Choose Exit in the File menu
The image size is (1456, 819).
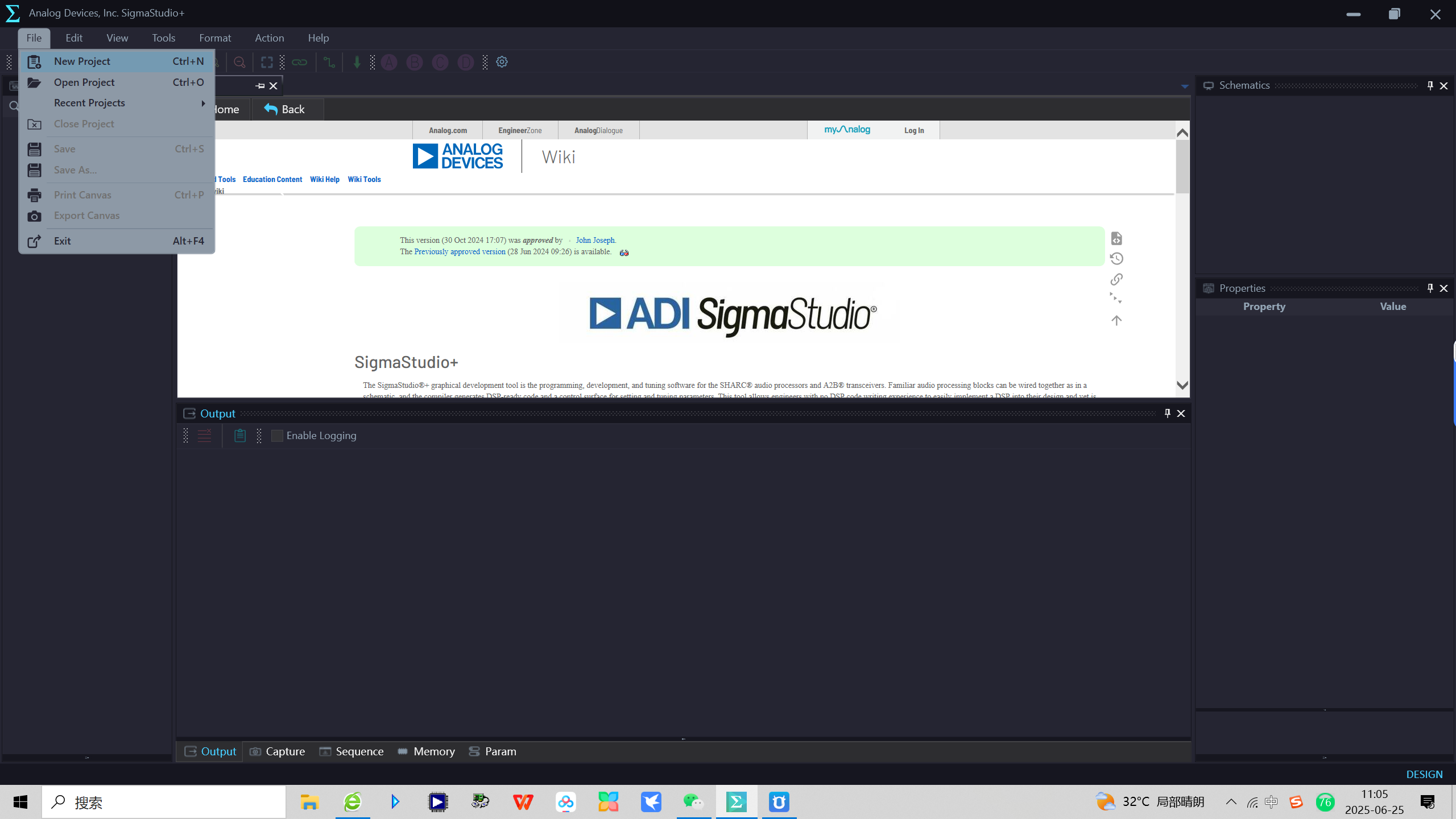point(117,241)
